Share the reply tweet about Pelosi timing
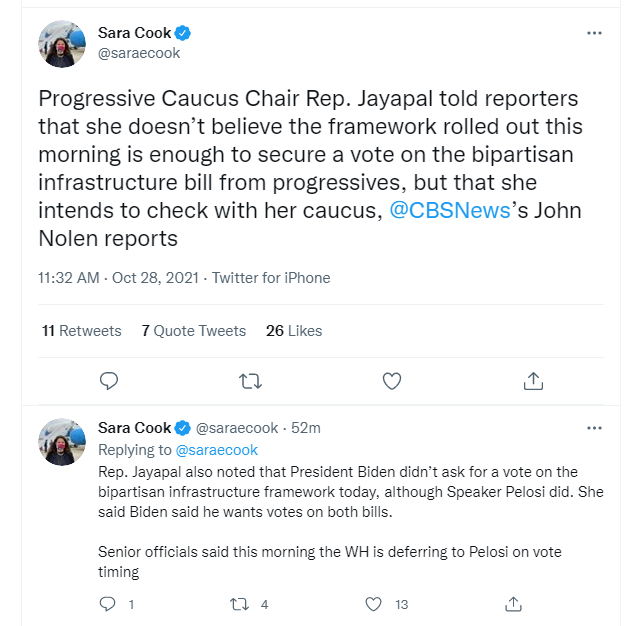 click(513, 604)
